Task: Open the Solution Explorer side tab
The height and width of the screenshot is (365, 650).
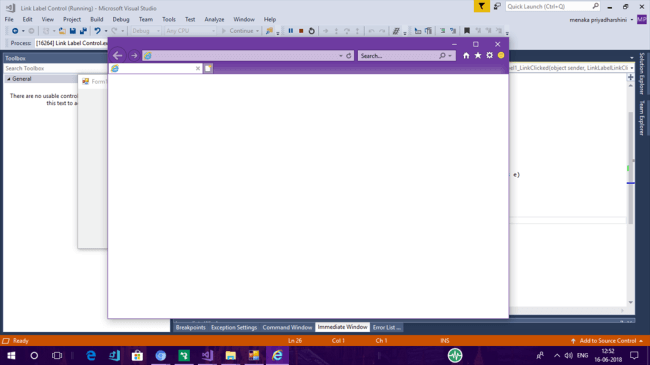Action: 642,73
